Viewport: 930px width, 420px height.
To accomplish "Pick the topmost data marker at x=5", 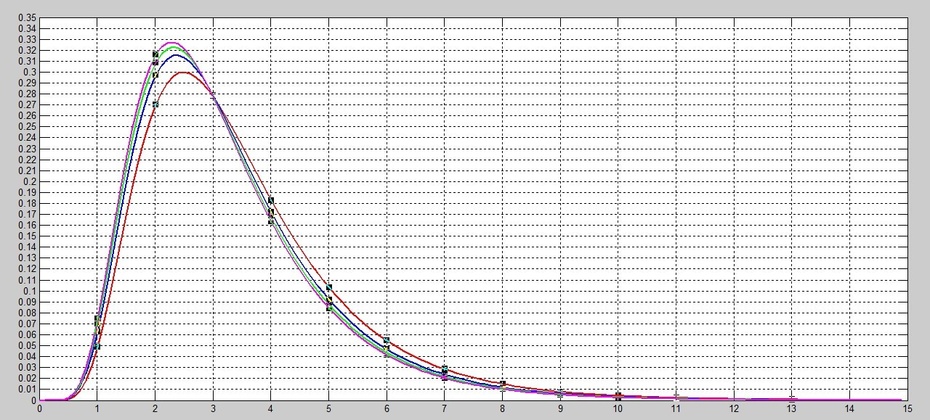I will 329,288.
